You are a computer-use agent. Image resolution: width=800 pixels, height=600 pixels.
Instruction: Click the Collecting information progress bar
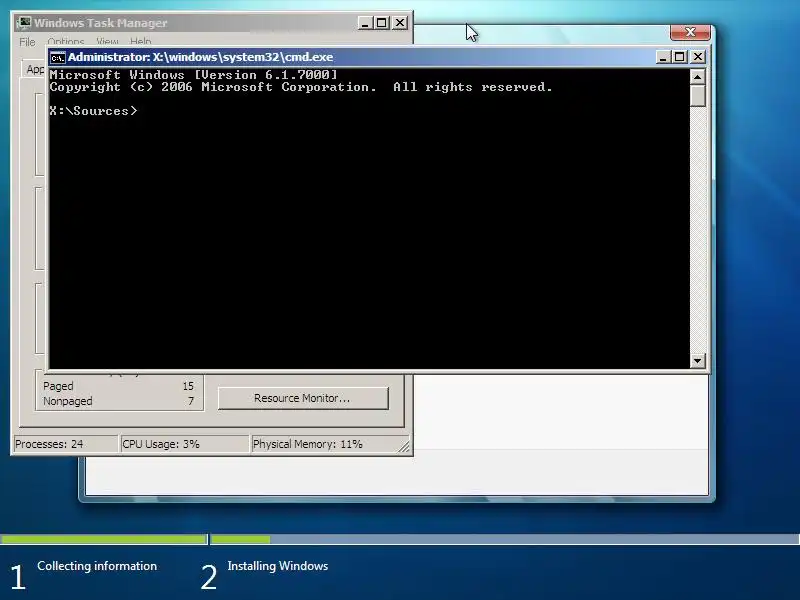[104, 539]
